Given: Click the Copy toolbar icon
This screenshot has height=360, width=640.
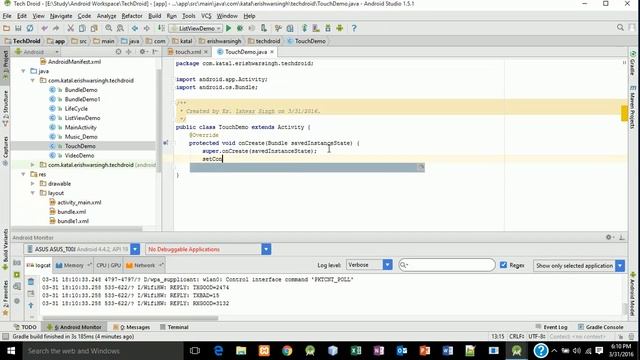Looking at the screenshot, I should 82,28.
